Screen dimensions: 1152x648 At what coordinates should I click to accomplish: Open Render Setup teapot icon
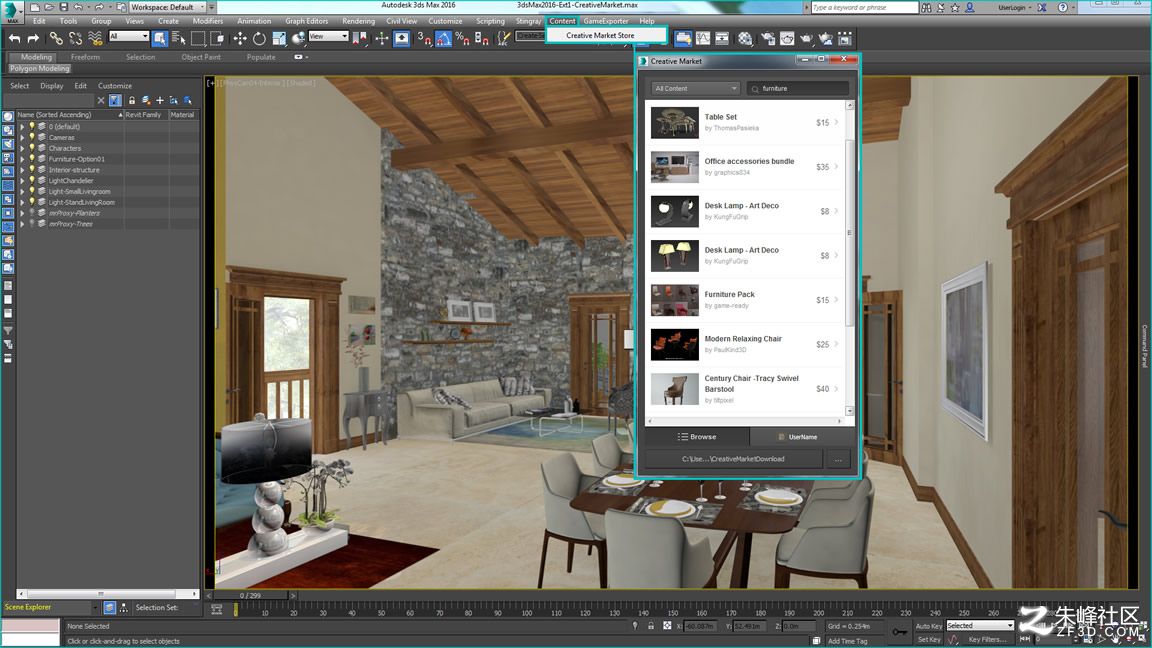768,38
